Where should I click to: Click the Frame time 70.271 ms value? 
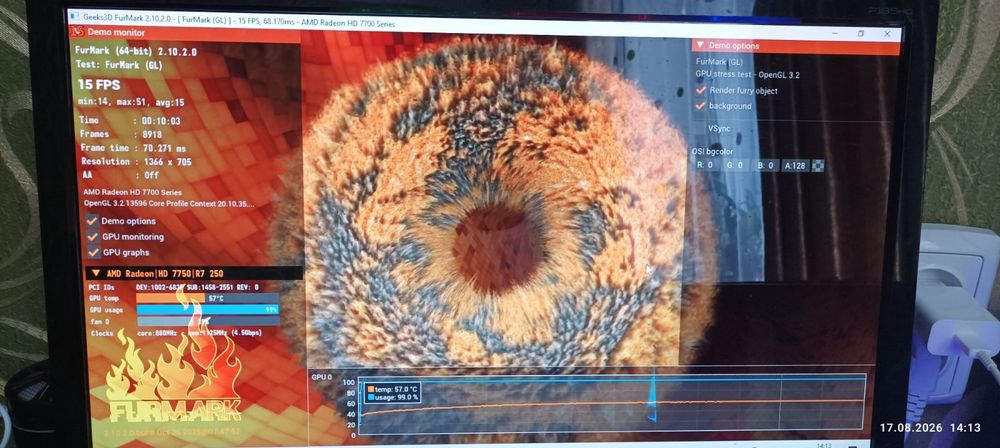pos(164,149)
